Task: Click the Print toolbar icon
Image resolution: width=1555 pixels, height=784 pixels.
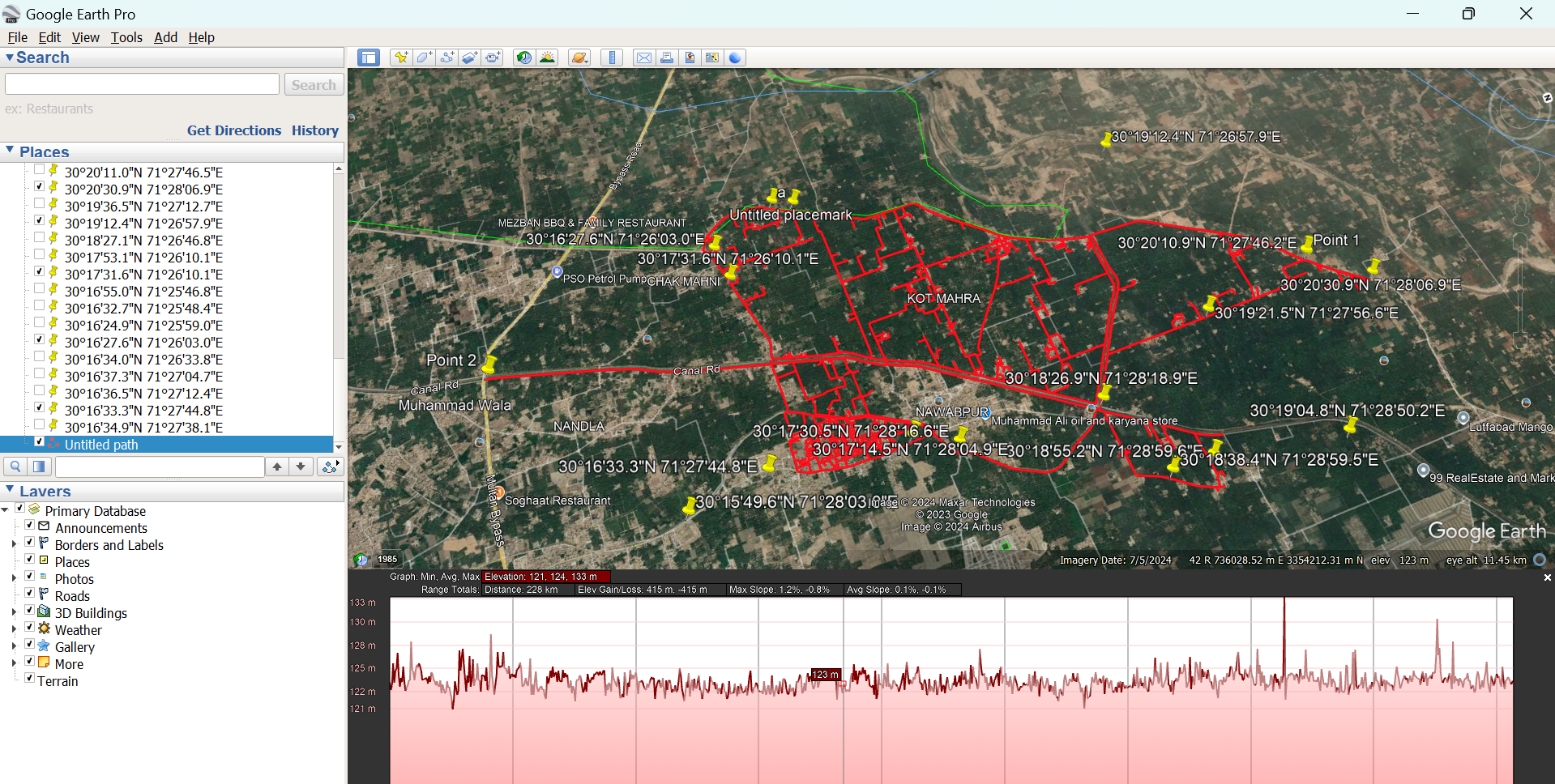Action: point(666,58)
